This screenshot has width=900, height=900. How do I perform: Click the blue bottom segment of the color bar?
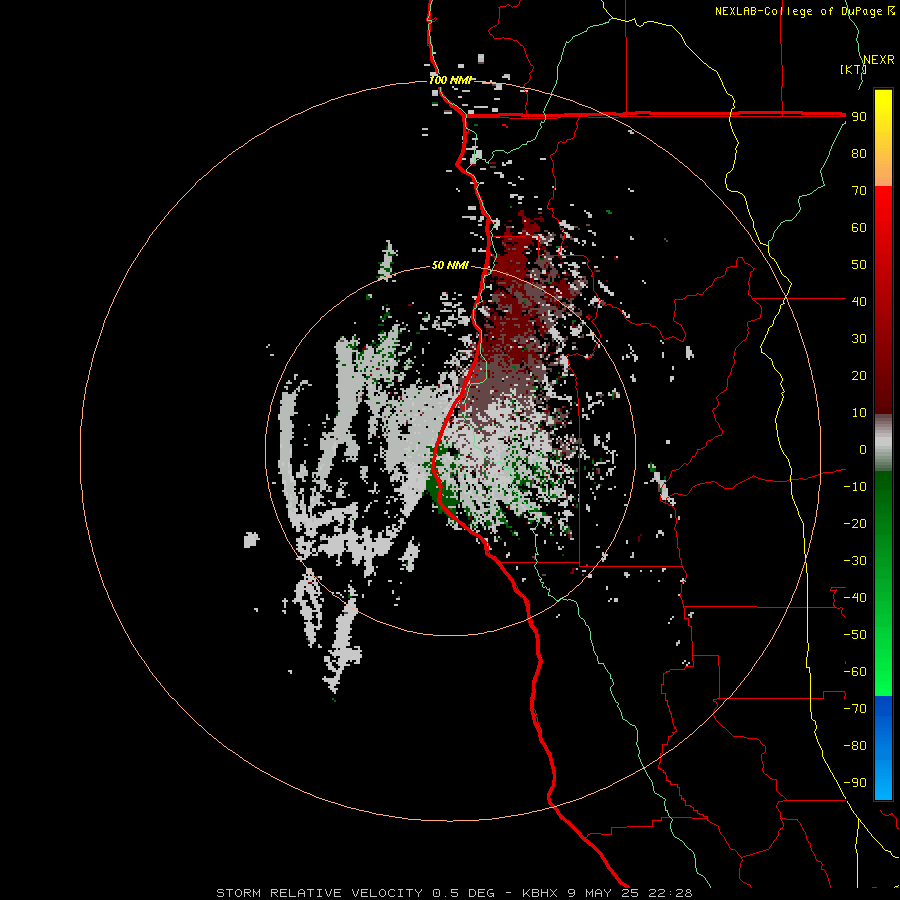point(883,747)
